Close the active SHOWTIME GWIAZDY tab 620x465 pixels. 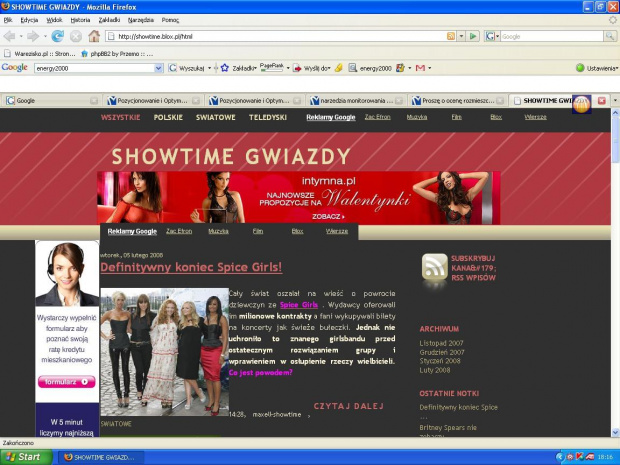pos(601,100)
